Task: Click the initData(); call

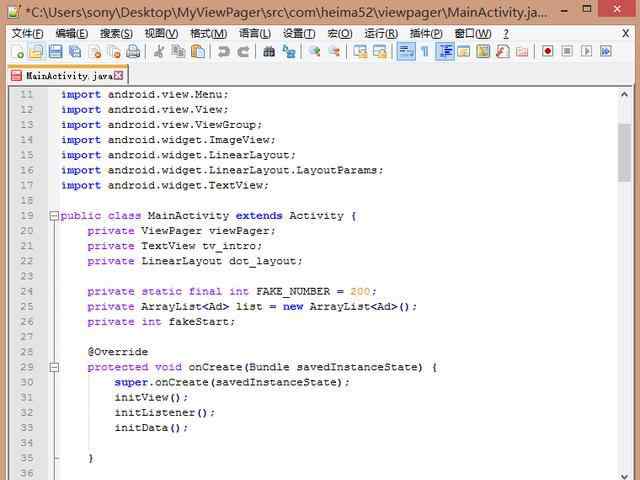Action: [151, 428]
